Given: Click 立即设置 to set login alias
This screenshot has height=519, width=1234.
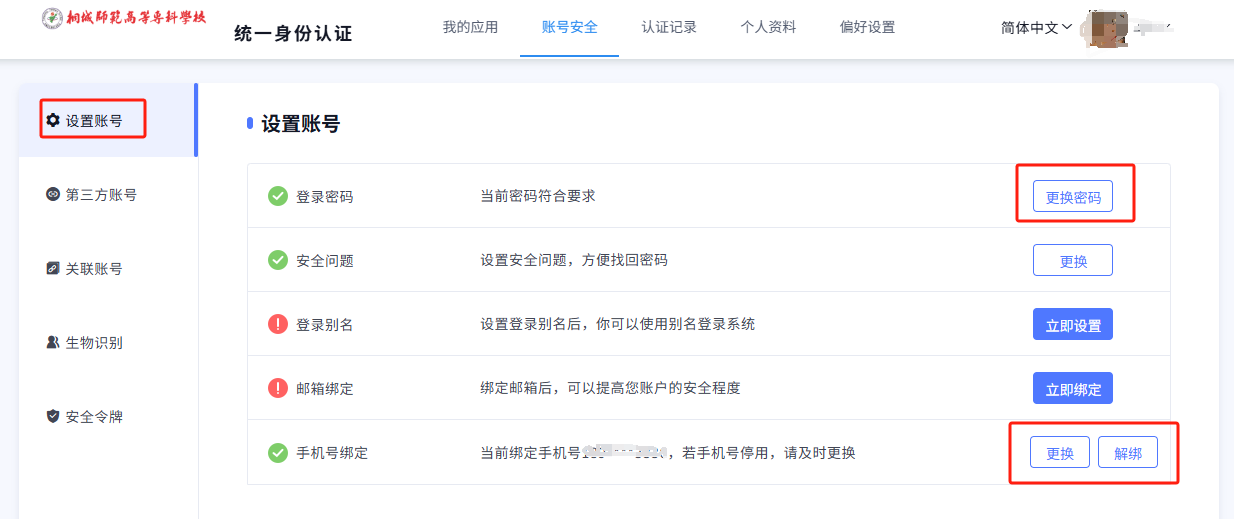Looking at the screenshot, I should pos(1072,325).
